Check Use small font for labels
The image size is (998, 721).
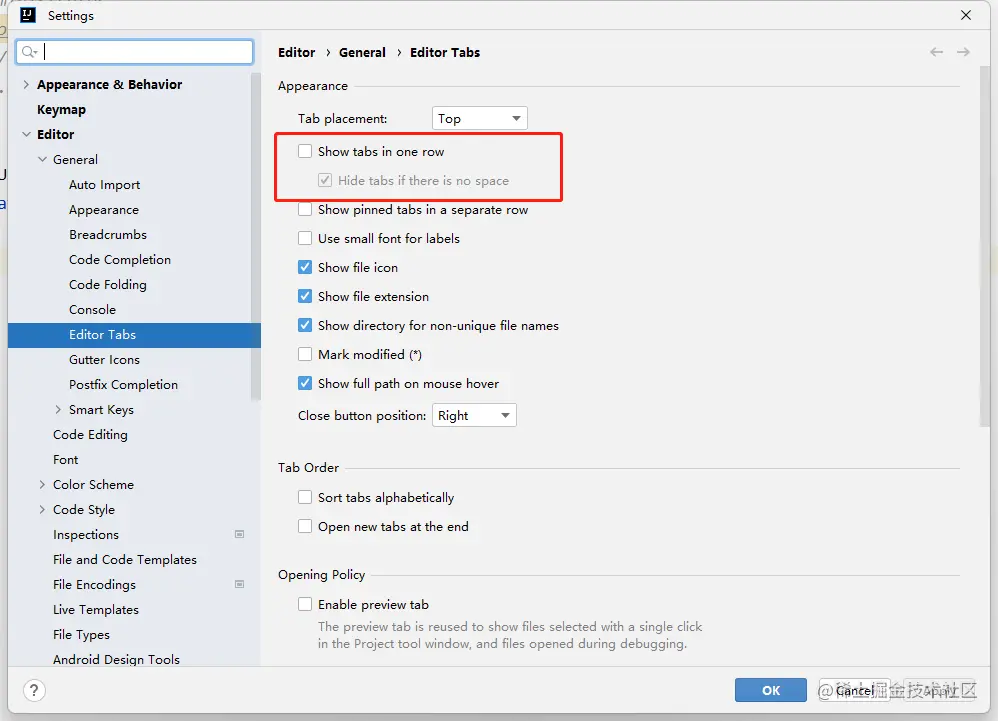point(305,239)
